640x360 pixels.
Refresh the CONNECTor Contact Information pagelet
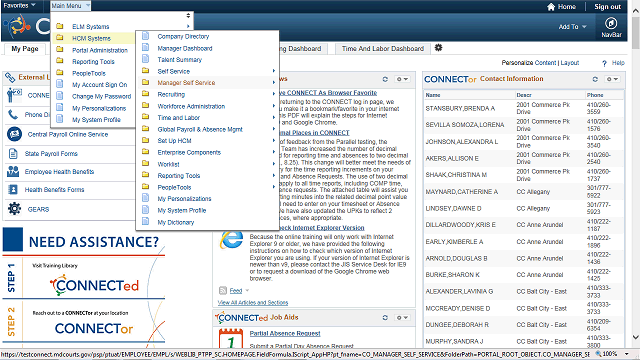595,79
